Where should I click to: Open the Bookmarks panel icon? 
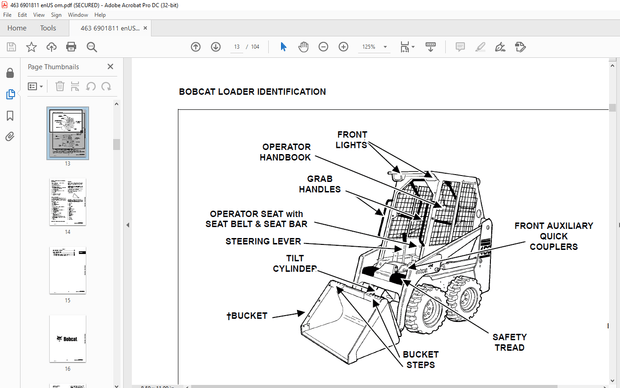click(x=10, y=115)
